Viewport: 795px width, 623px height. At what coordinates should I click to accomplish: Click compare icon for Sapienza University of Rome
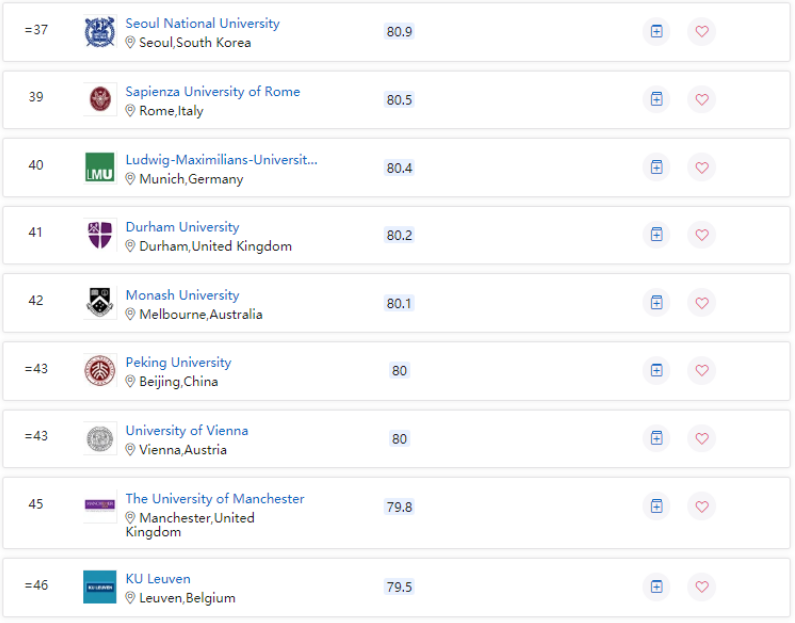[x=656, y=100]
